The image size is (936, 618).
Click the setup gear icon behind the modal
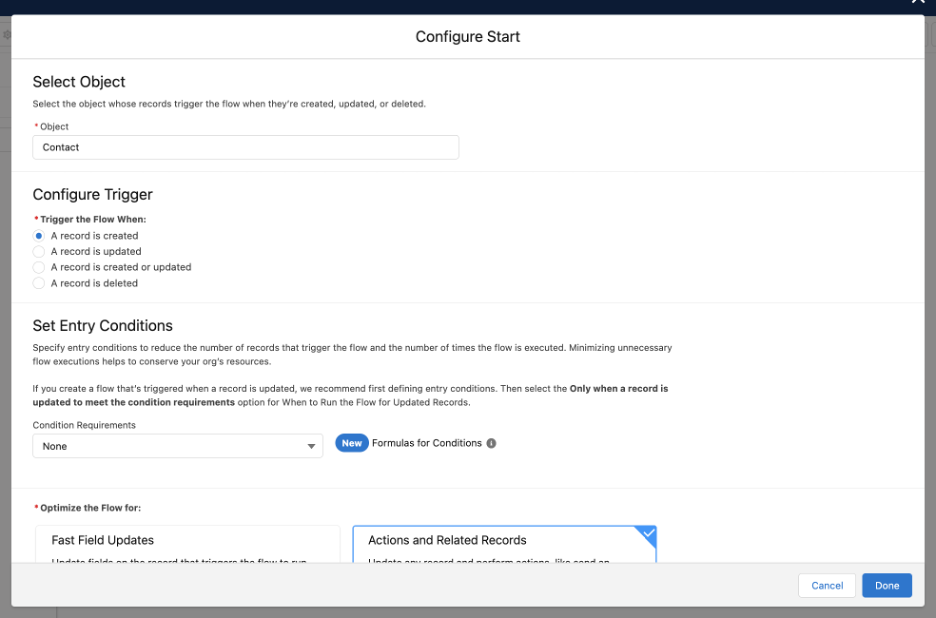(x=8, y=33)
